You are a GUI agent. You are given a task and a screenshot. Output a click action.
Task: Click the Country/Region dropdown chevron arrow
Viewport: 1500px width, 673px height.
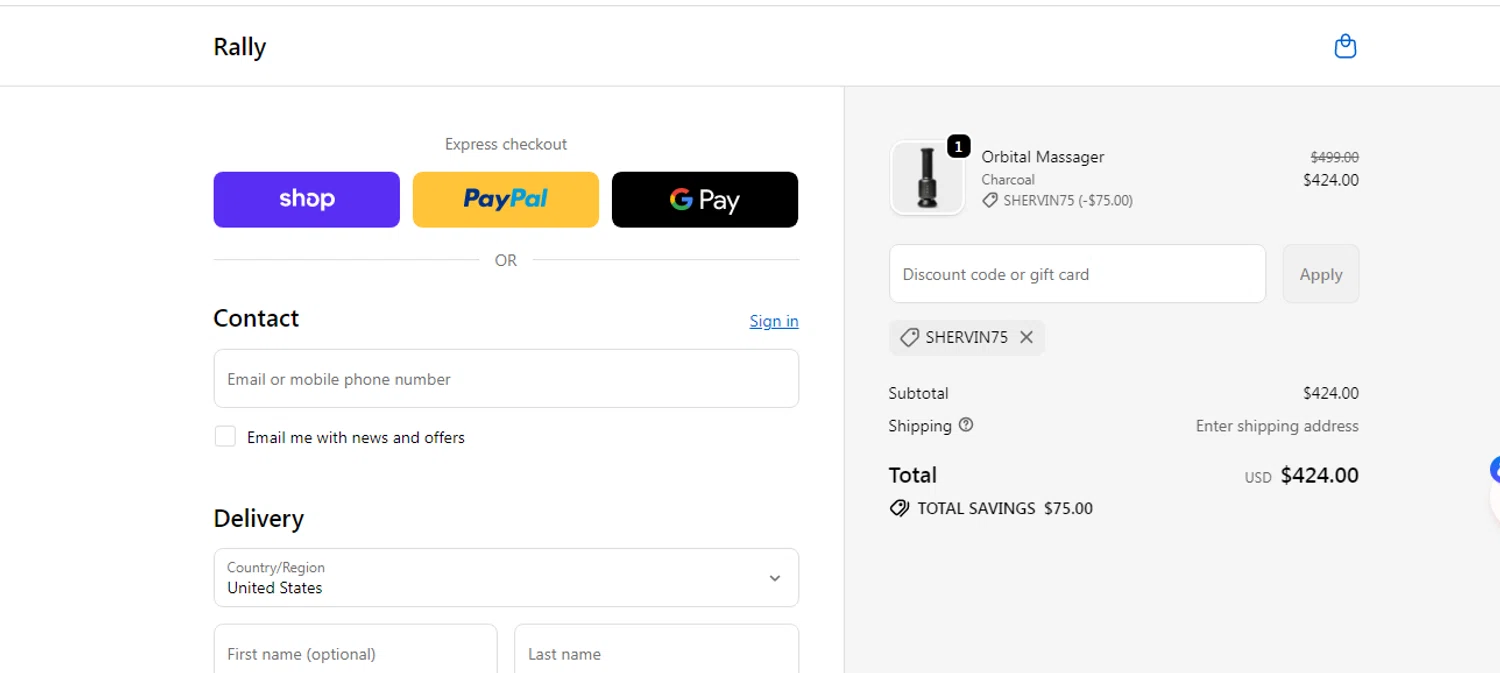coord(775,578)
